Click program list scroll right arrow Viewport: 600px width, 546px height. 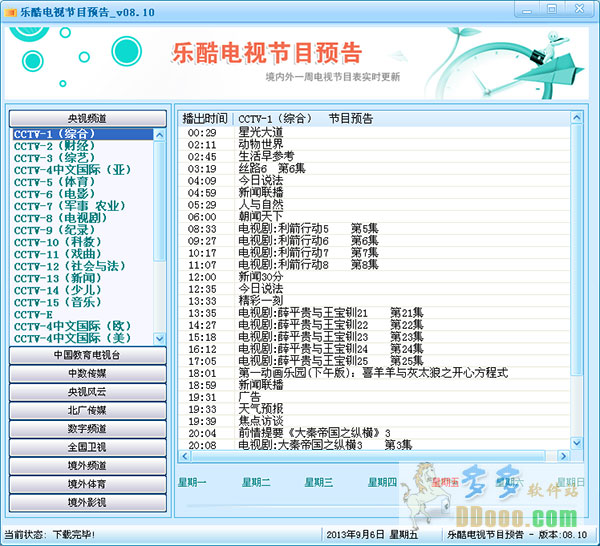(x=563, y=456)
